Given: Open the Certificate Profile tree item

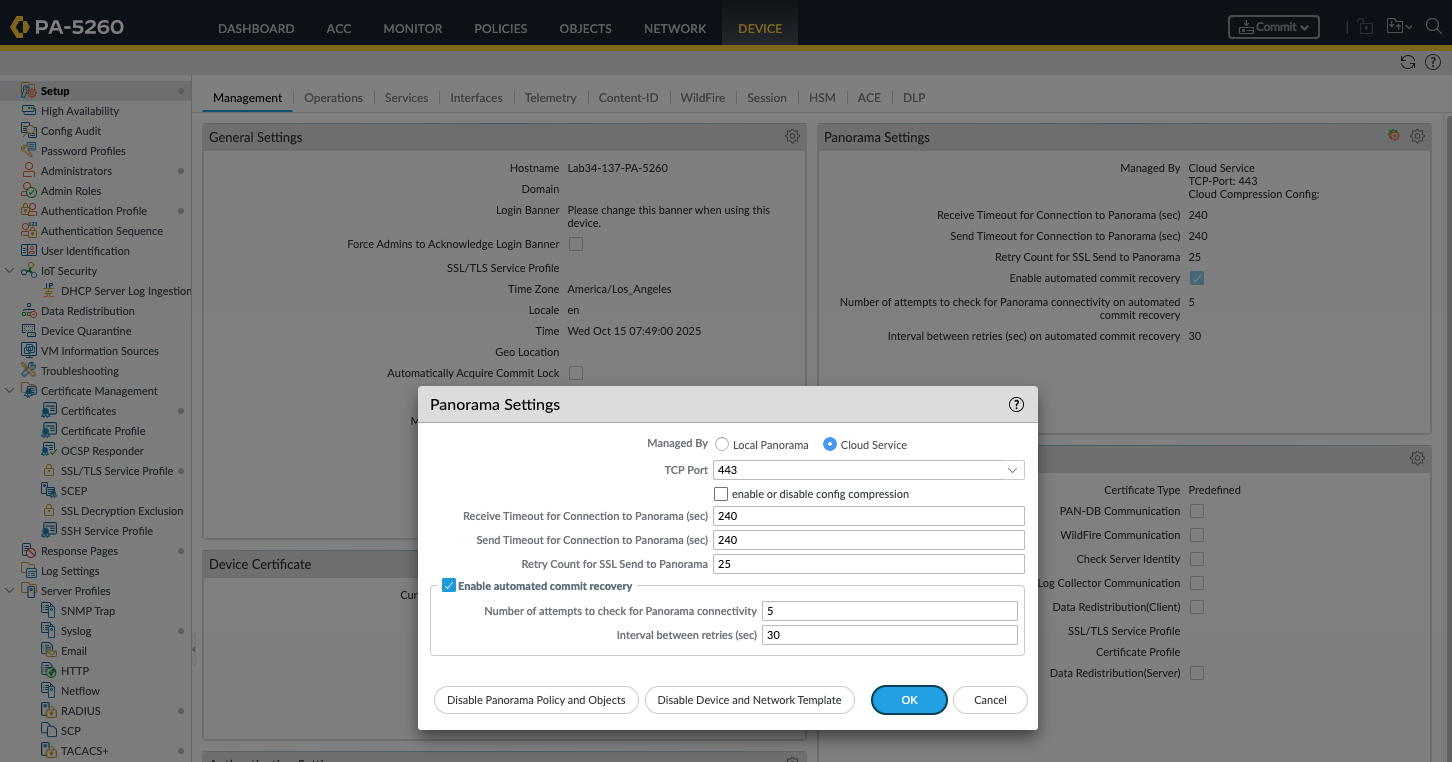Looking at the screenshot, I should (103, 431).
